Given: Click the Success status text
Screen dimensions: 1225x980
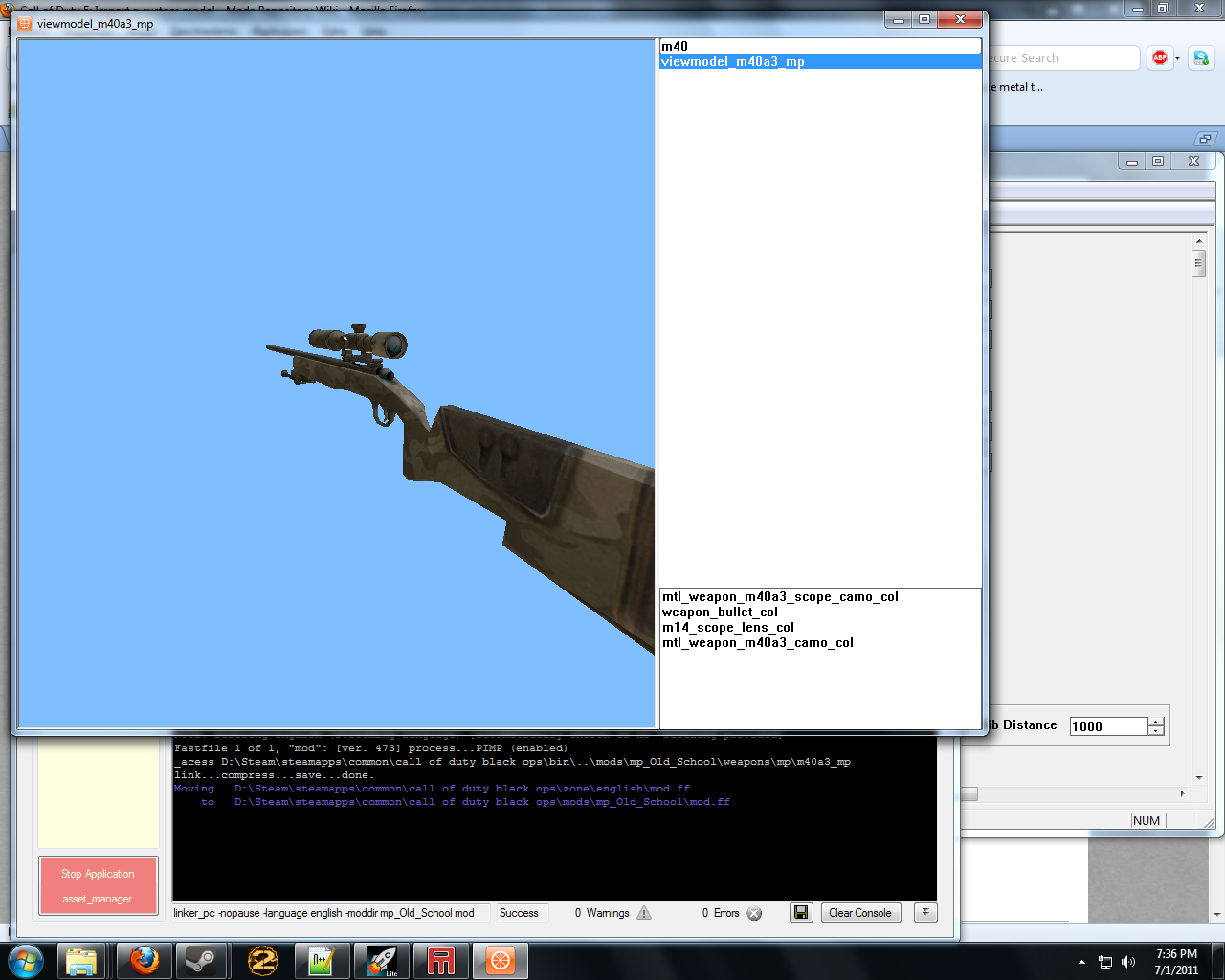Looking at the screenshot, I should click(519, 913).
